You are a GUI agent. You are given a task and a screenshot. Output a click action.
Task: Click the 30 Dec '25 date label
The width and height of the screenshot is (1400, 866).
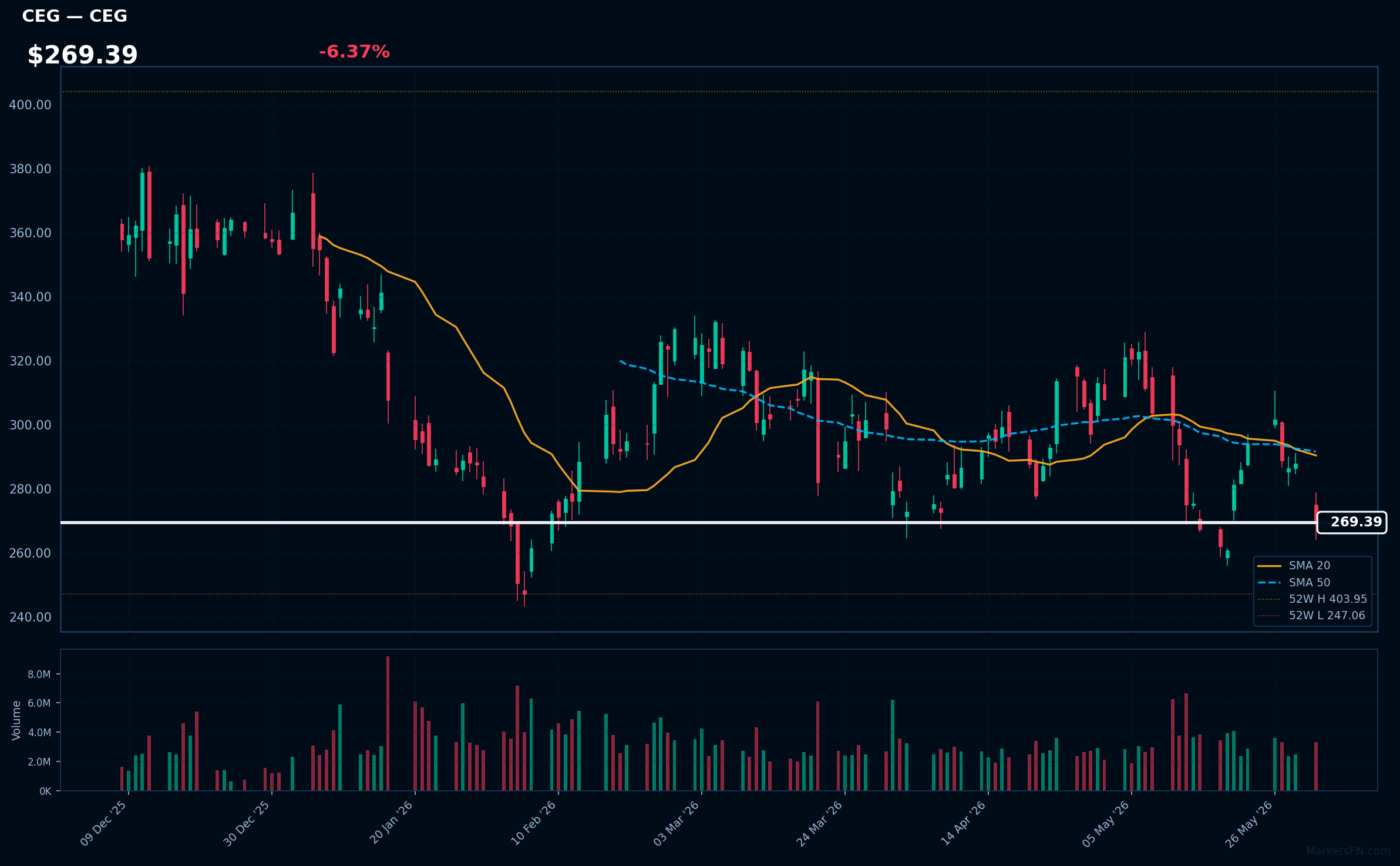point(247,823)
